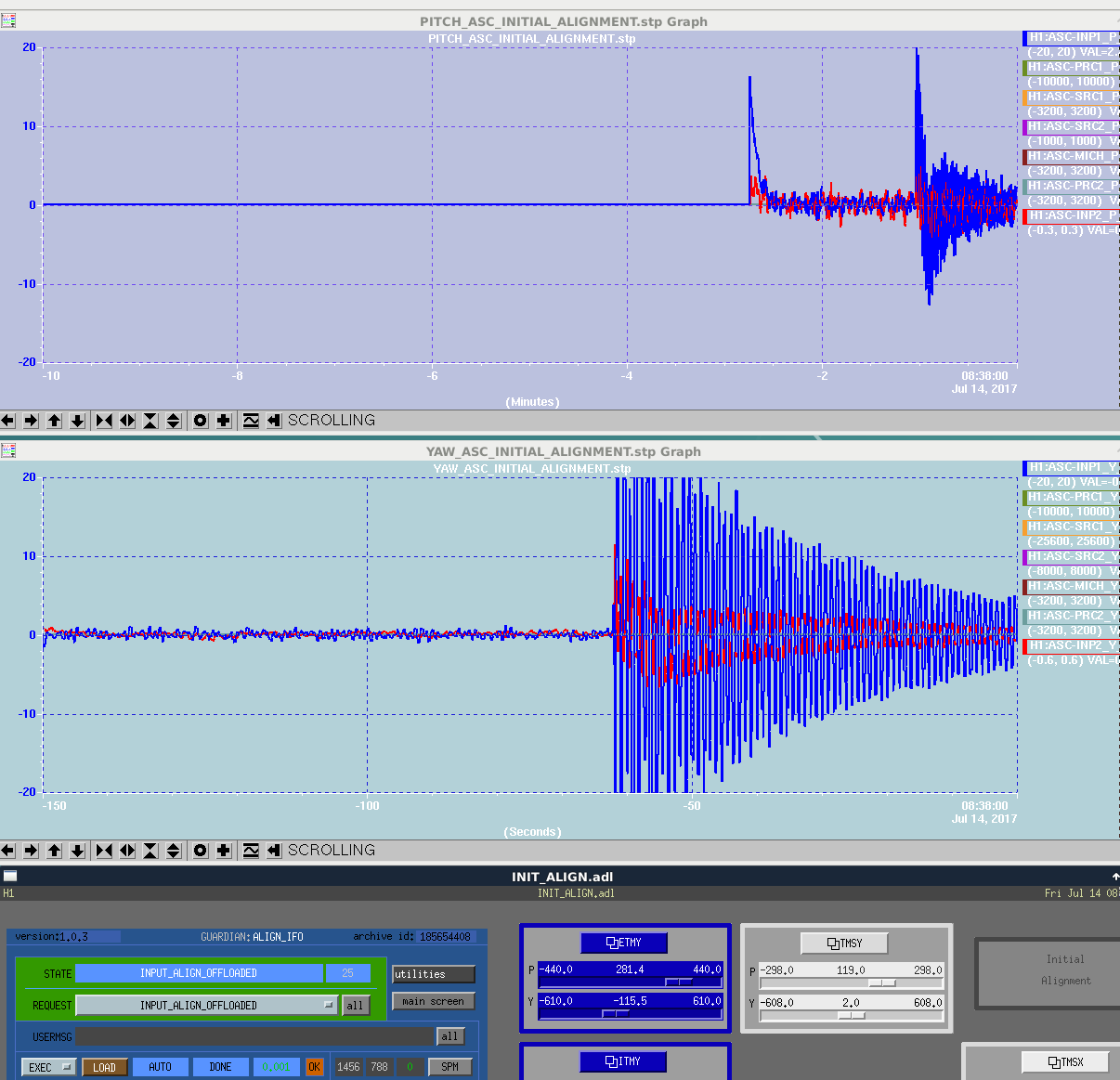Select H1:ASC-PRC1_Y legend entry in YAW graph
1120x1080 pixels.
coord(1072,498)
